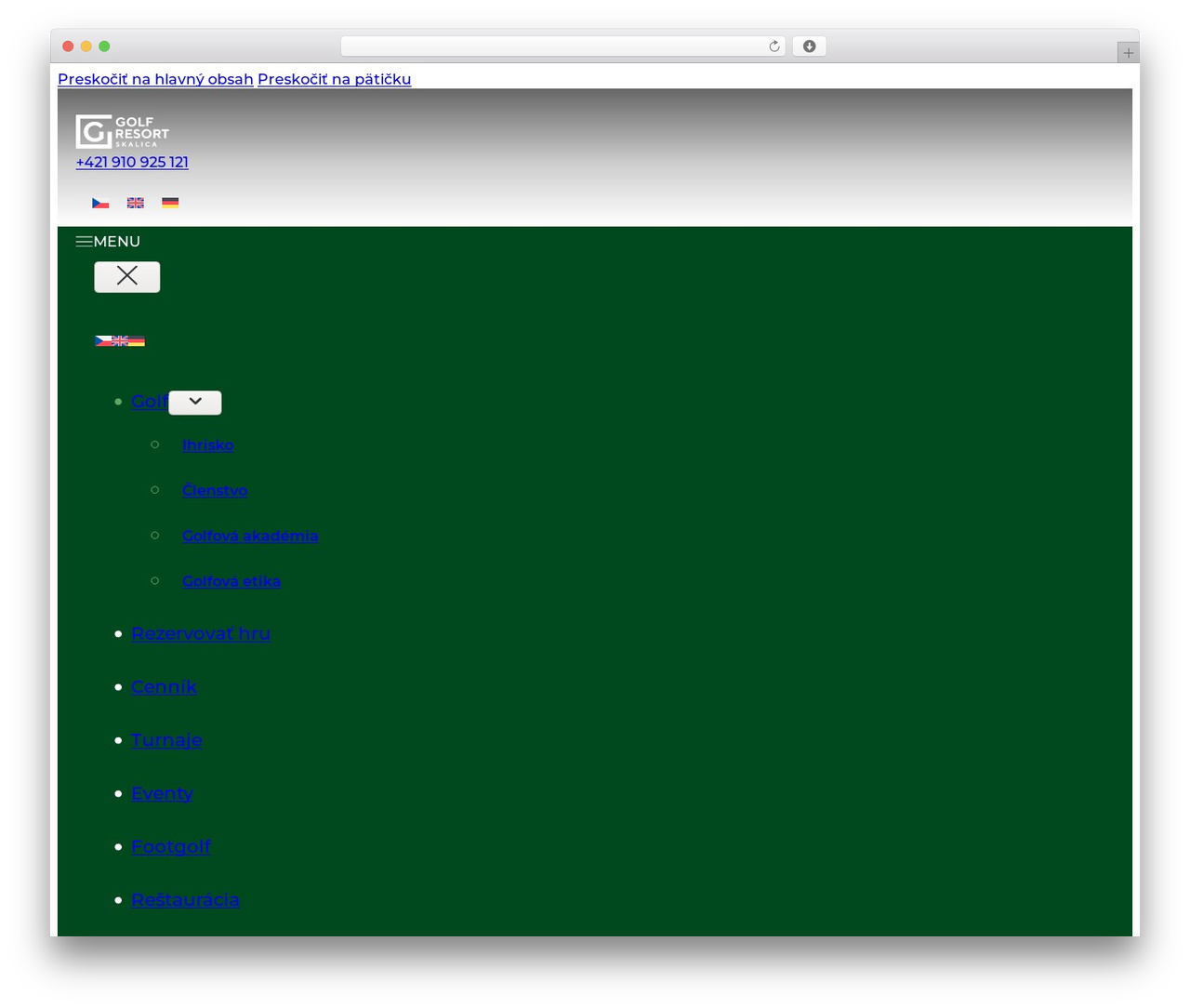Open Ihrisko submenu item
This screenshot has height=1008, width=1190.
pyautogui.click(x=208, y=445)
